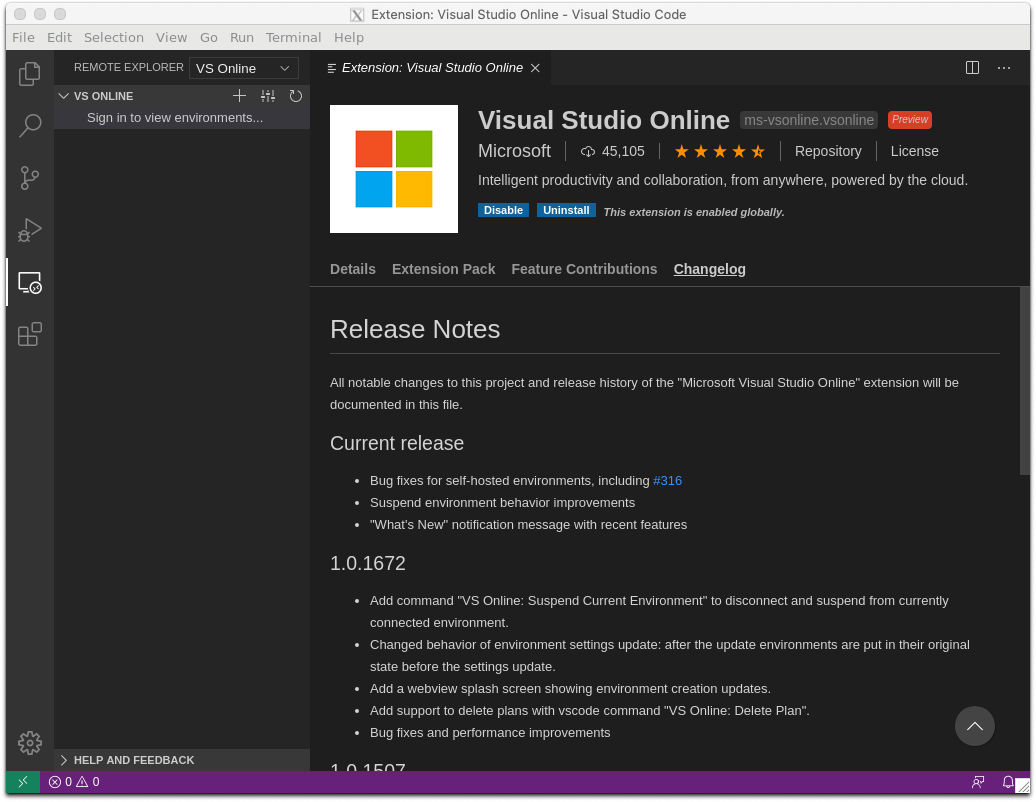
Task: Open the Extensions view
Action: [x=30, y=334]
